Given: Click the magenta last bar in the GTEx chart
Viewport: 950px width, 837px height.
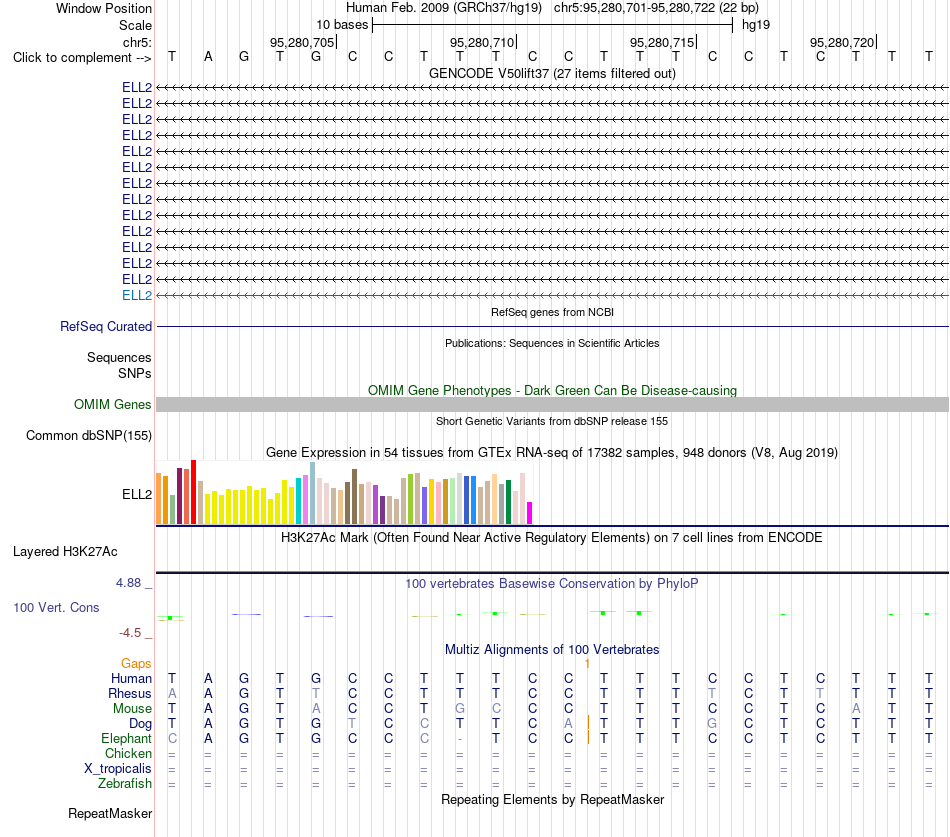Looking at the screenshot, I should 530,513.
